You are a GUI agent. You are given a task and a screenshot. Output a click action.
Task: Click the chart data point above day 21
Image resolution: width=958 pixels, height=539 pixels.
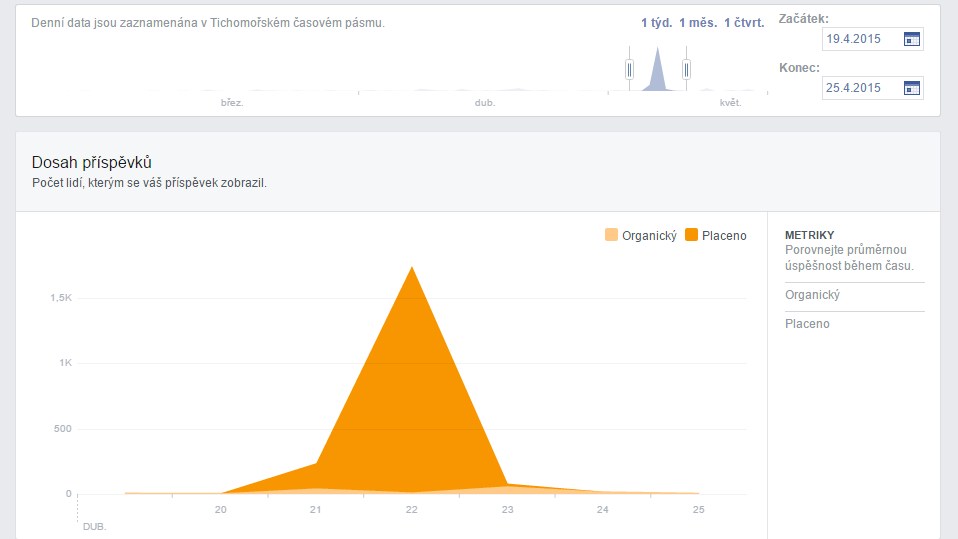(316, 463)
